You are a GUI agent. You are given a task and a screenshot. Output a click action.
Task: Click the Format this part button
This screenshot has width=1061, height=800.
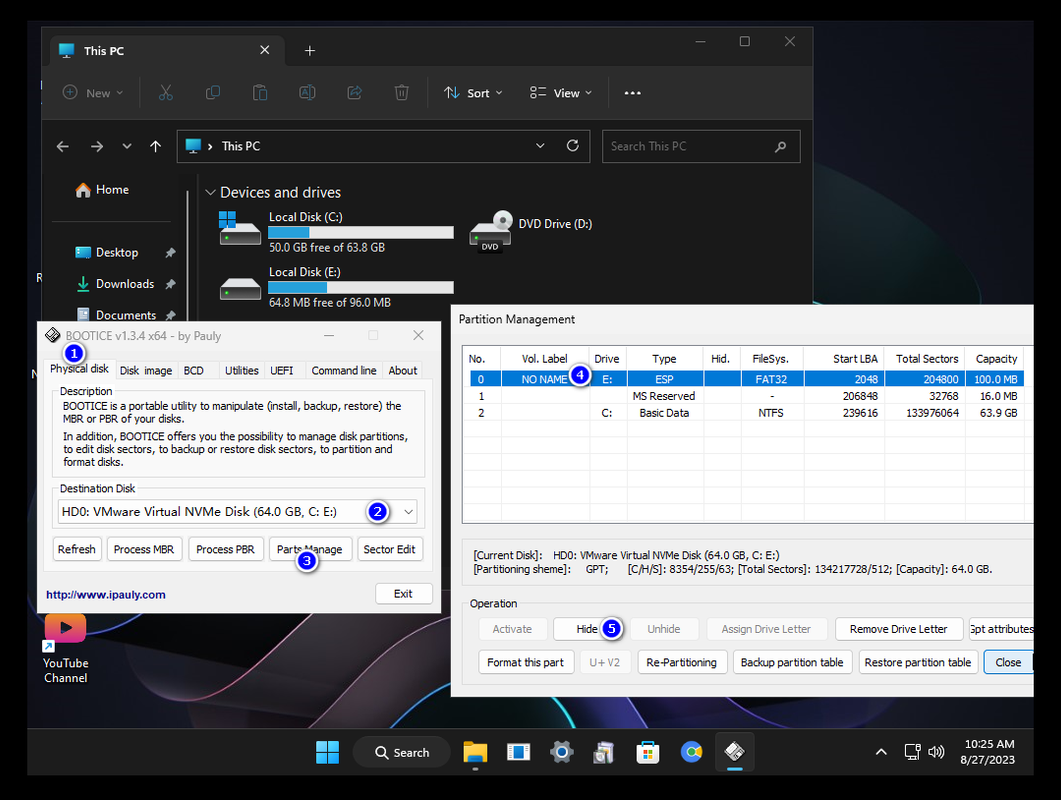526,663
